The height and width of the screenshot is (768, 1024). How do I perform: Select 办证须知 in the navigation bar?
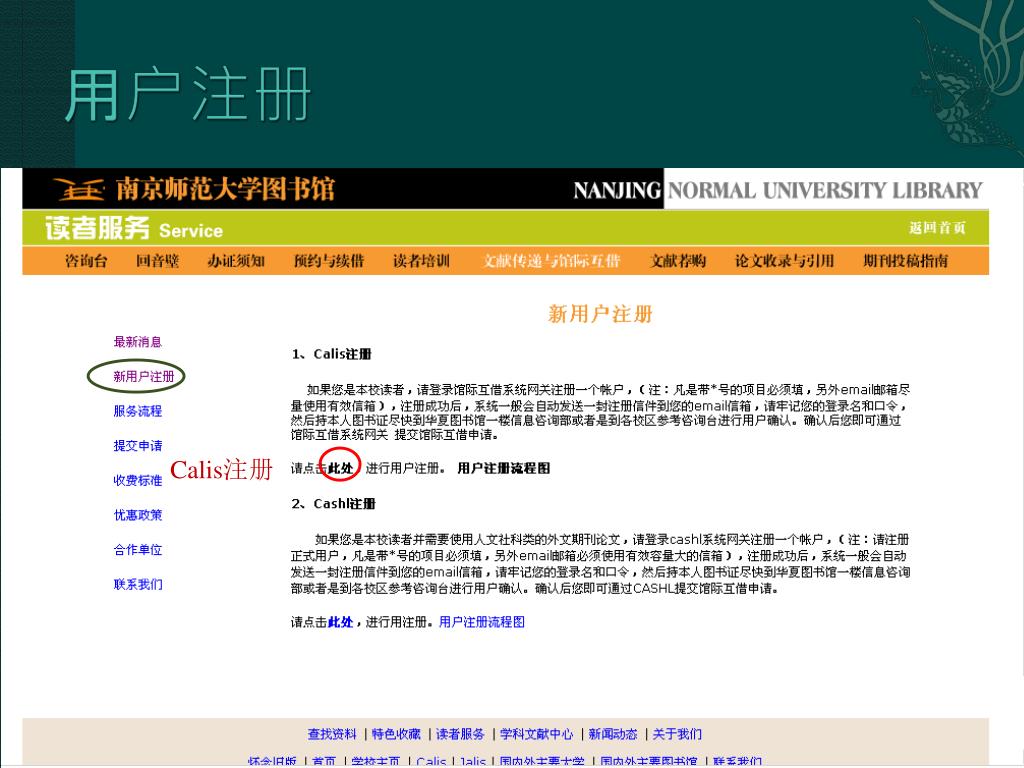(236, 261)
